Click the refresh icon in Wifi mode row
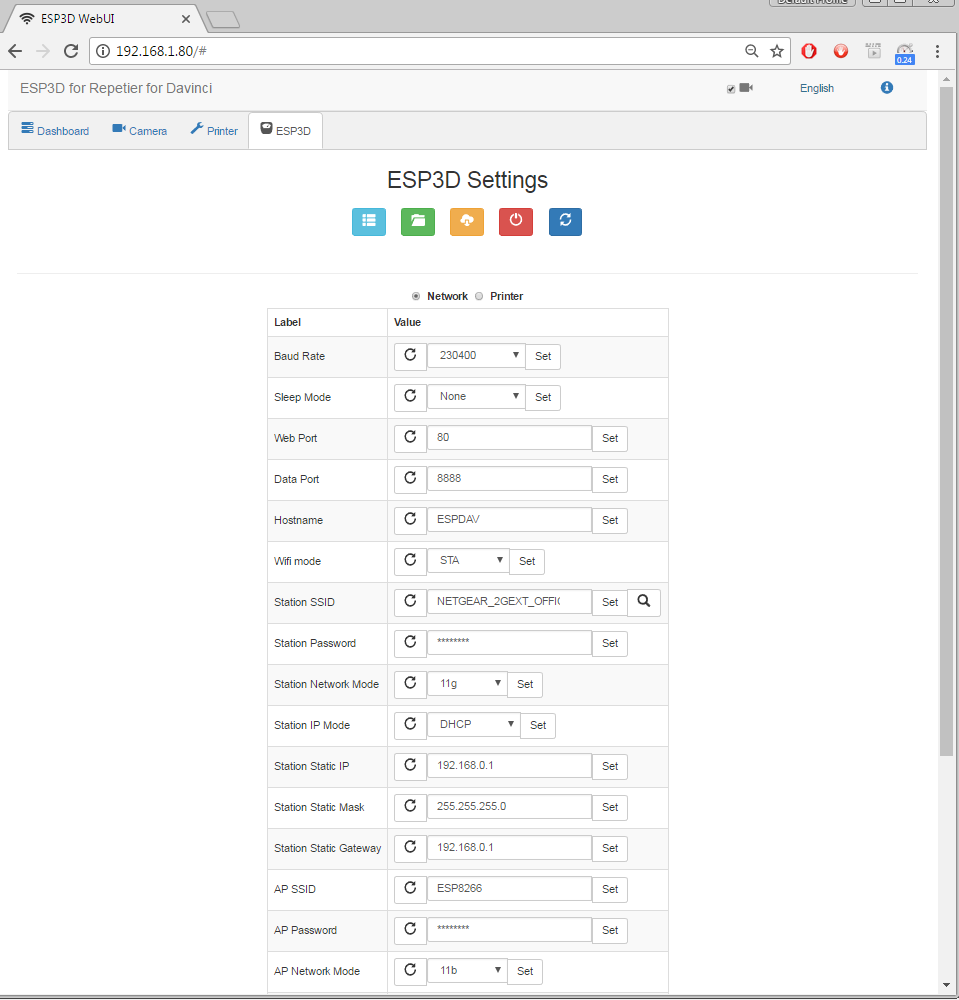959x1000 pixels. point(410,561)
